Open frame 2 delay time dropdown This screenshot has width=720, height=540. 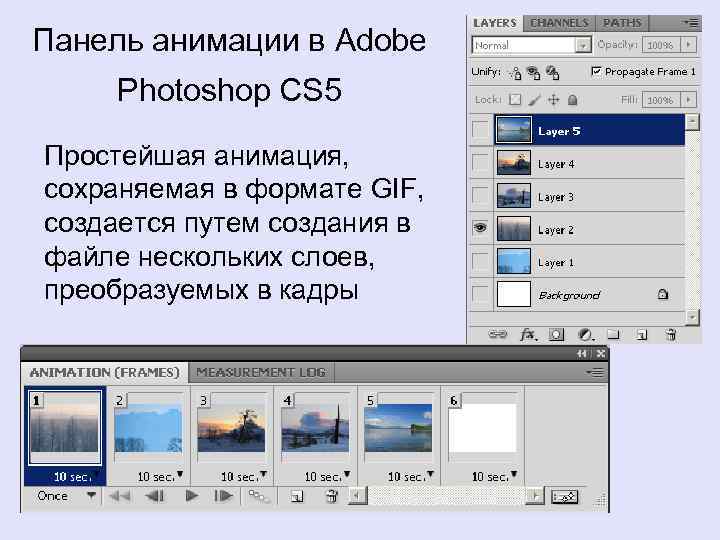[x=180, y=474]
